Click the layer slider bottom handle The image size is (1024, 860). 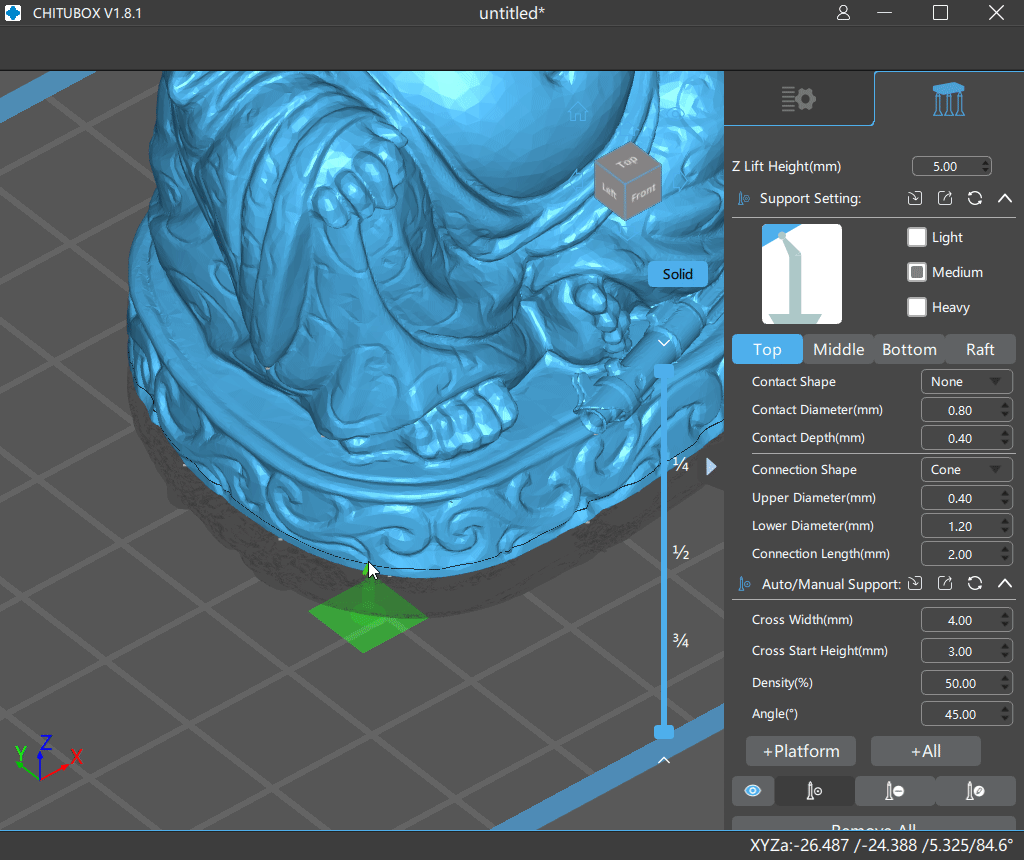664,732
